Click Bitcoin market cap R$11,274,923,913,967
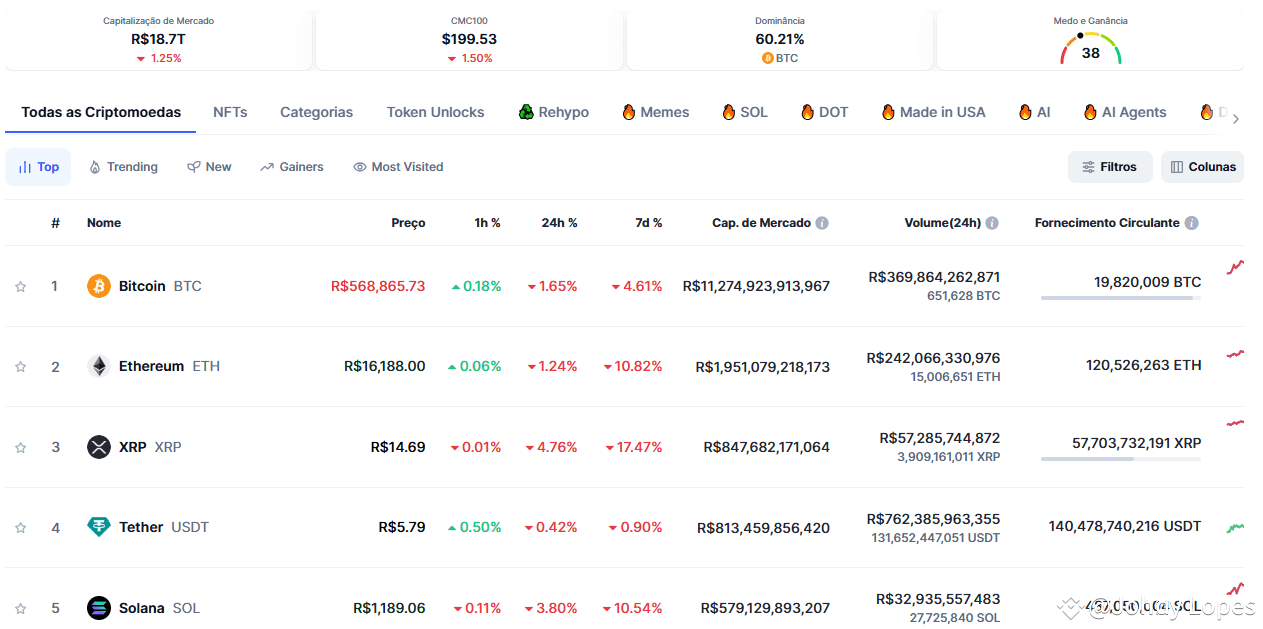The height and width of the screenshot is (629, 1263). pos(756,286)
